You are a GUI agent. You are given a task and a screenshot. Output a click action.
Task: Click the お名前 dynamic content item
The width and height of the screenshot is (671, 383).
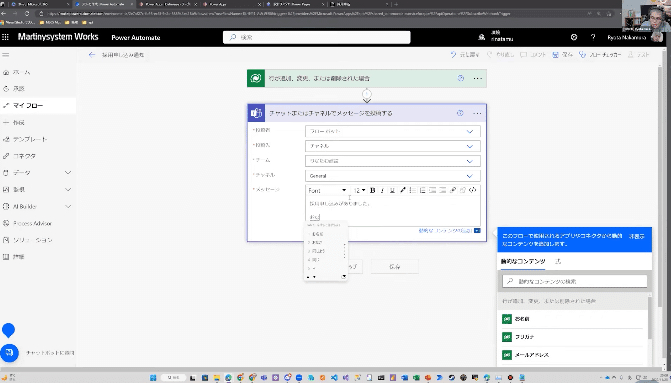(573, 319)
